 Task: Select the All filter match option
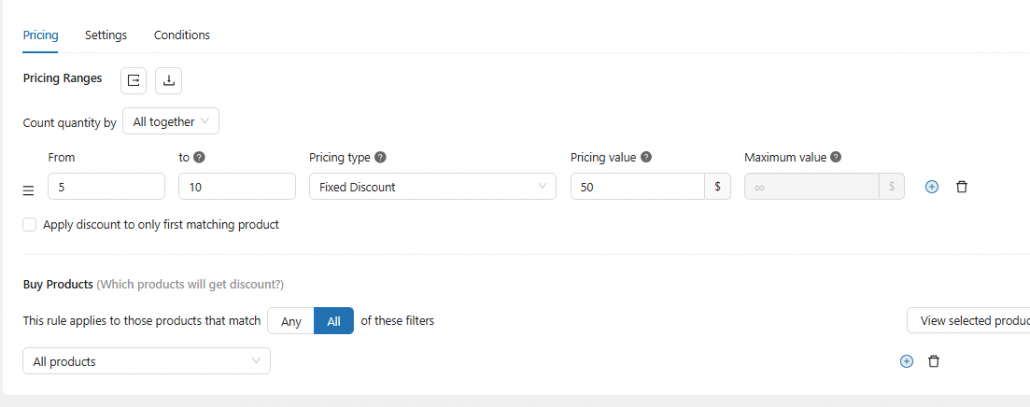click(334, 321)
